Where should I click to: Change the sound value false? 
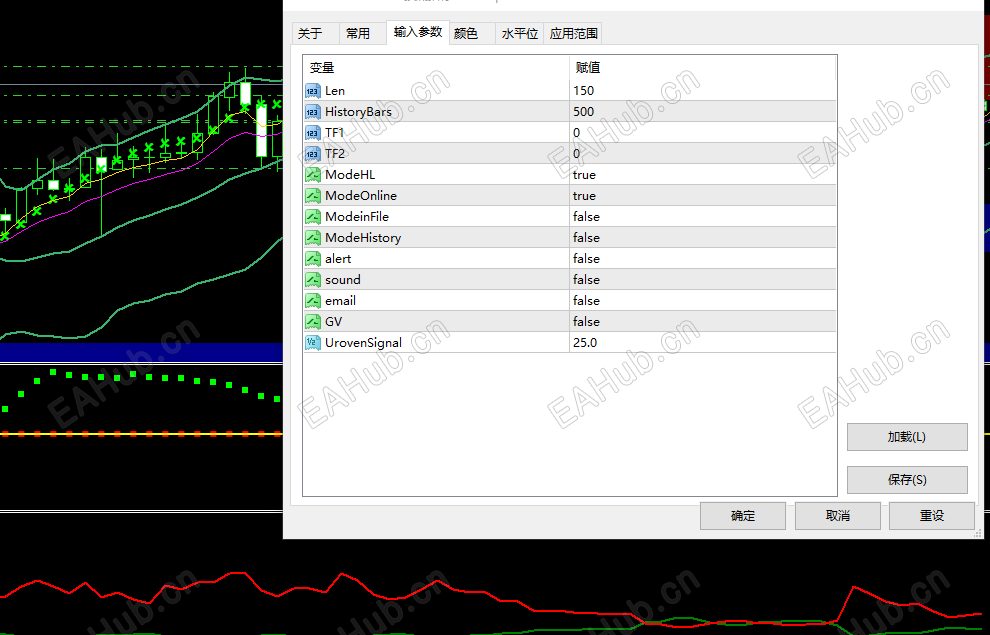coord(703,280)
